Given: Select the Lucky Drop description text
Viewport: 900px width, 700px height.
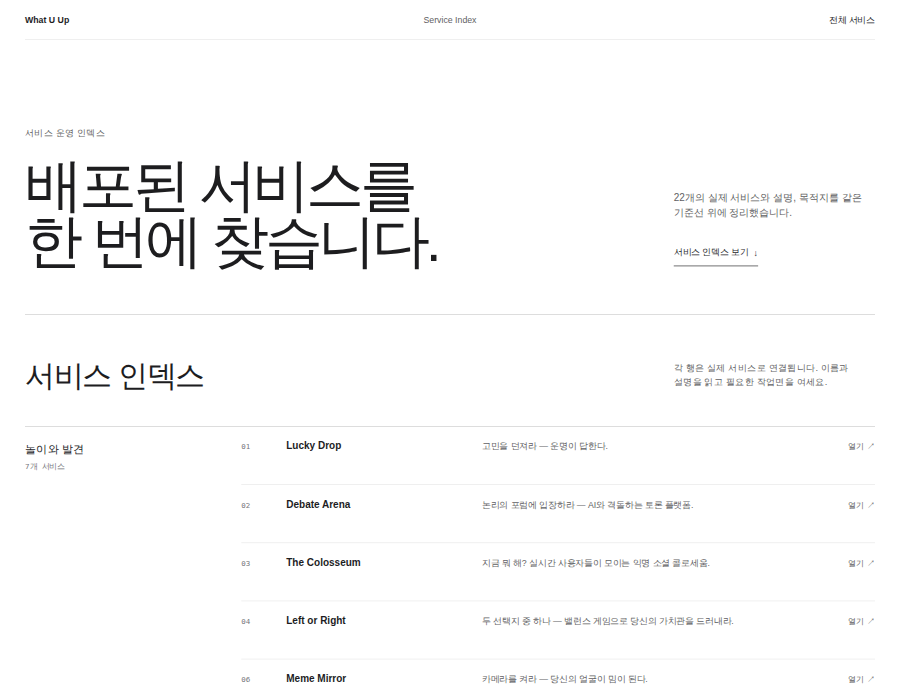Looking at the screenshot, I should click(x=544, y=446).
